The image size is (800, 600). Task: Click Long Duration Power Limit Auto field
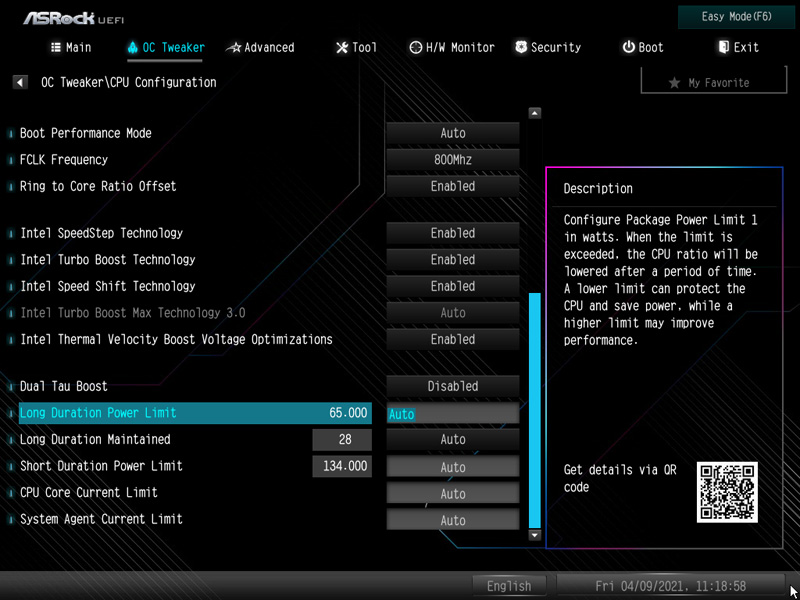point(453,414)
